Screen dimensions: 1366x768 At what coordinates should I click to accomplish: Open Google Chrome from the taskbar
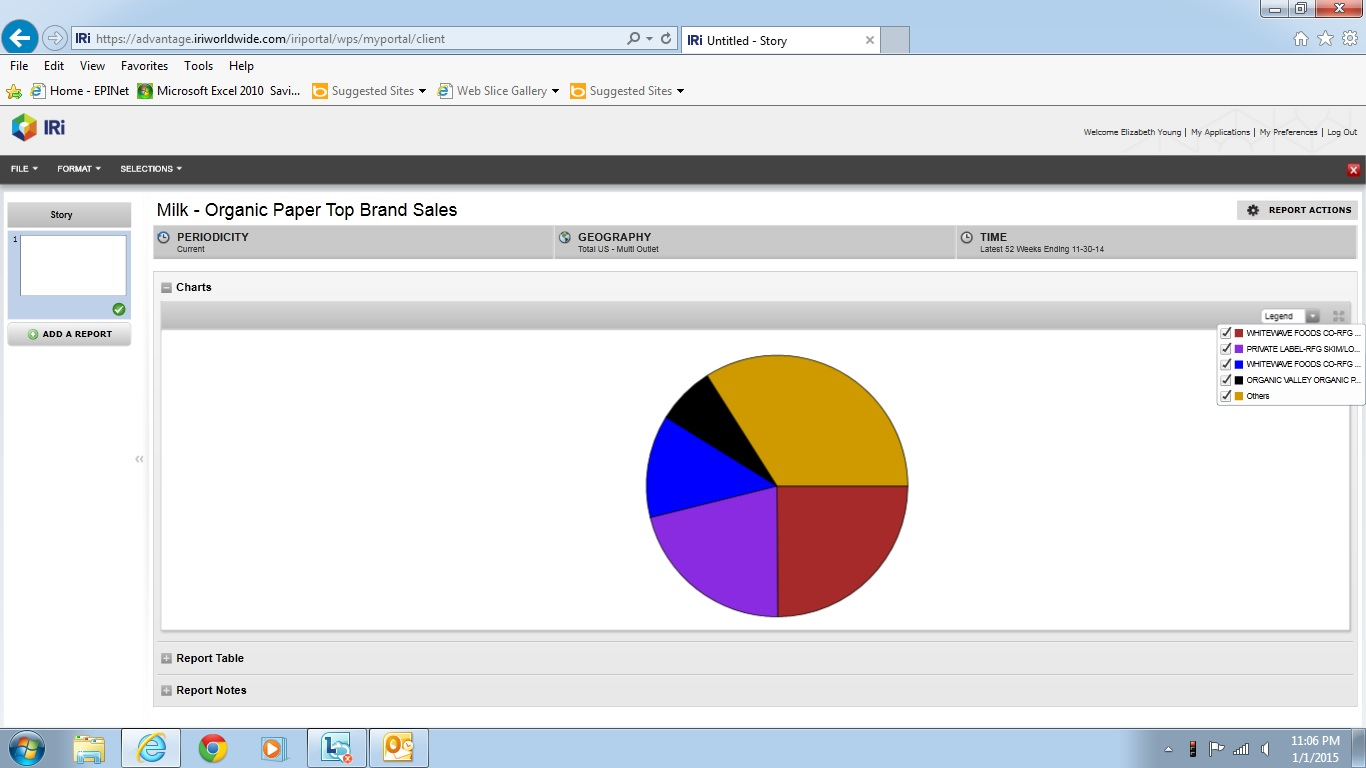[x=212, y=748]
